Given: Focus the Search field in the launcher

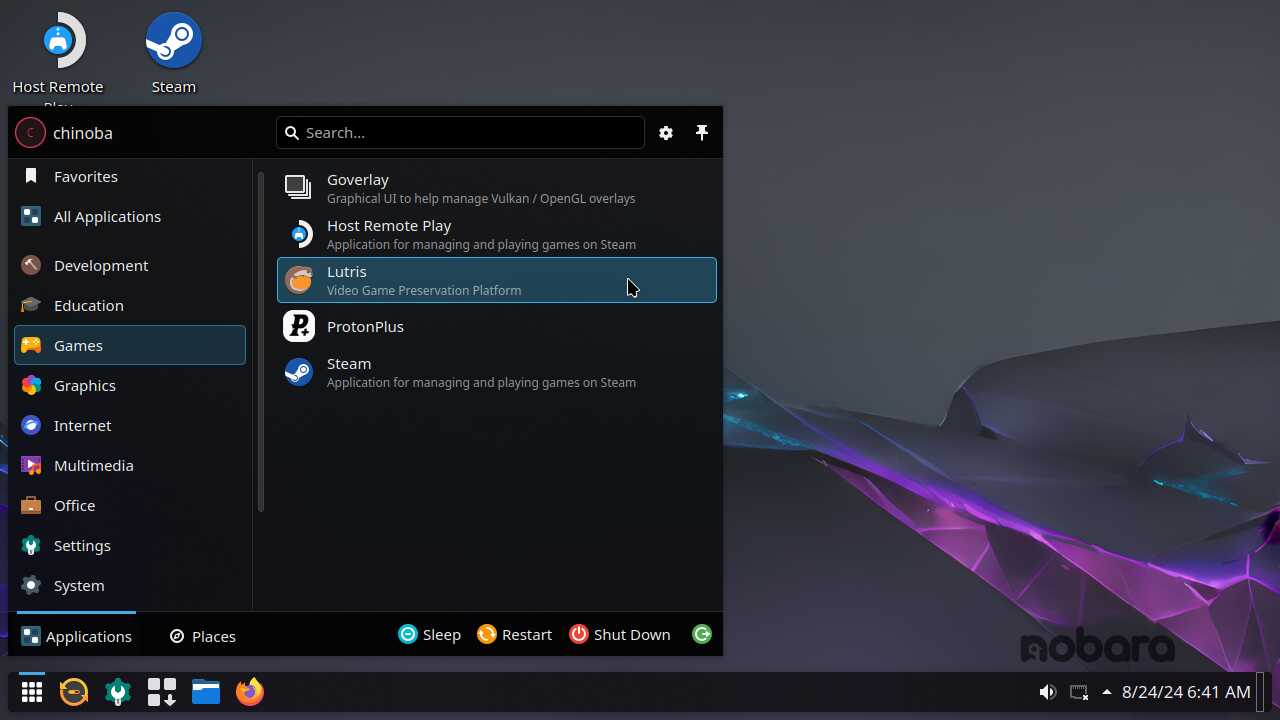Looking at the screenshot, I should pos(460,132).
